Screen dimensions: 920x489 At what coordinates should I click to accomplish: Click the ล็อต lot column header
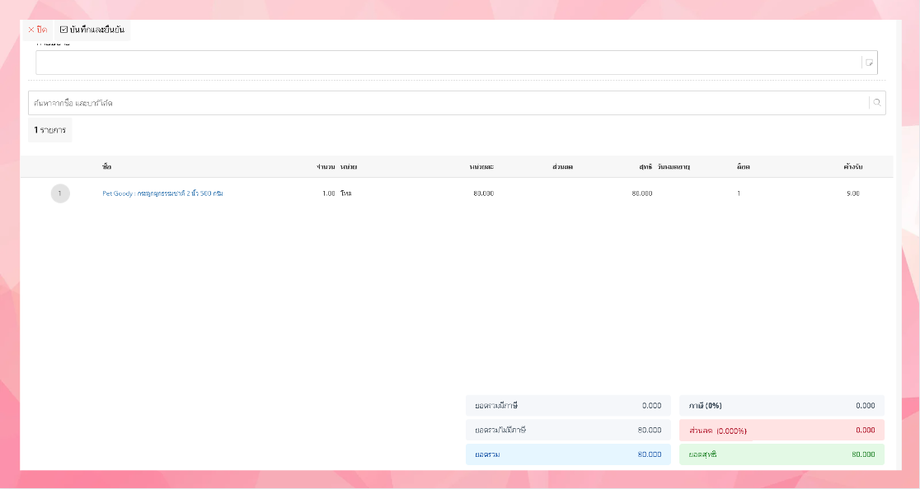(743, 167)
